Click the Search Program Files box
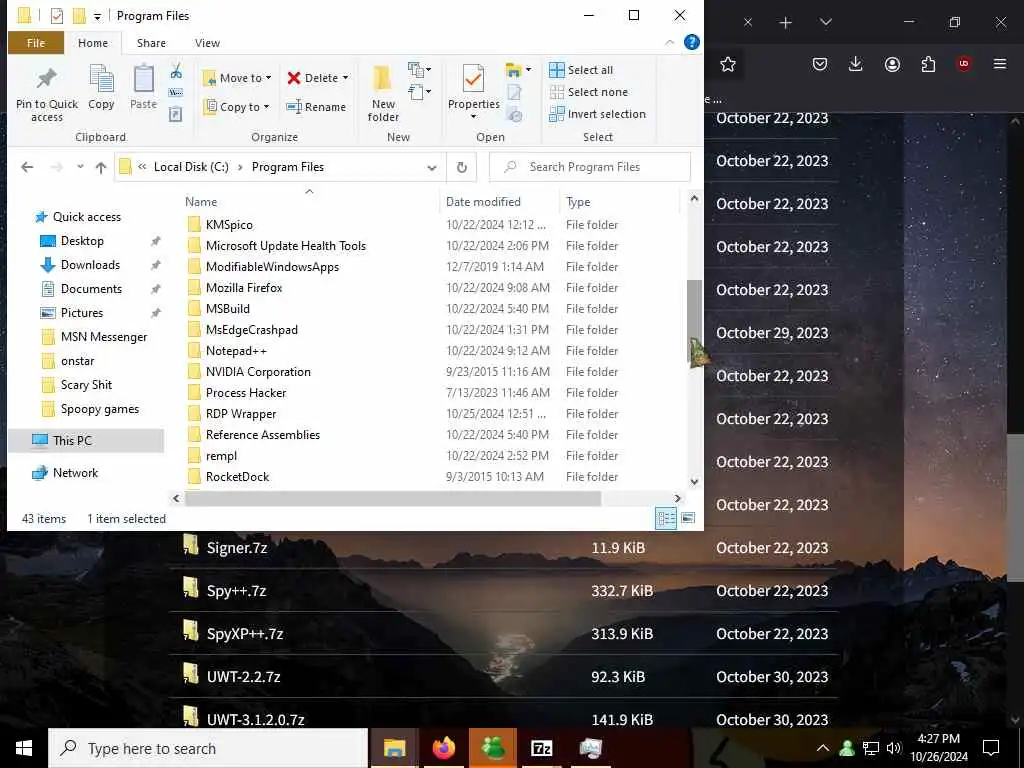The image size is (1024, 768). tap(590, 167)
